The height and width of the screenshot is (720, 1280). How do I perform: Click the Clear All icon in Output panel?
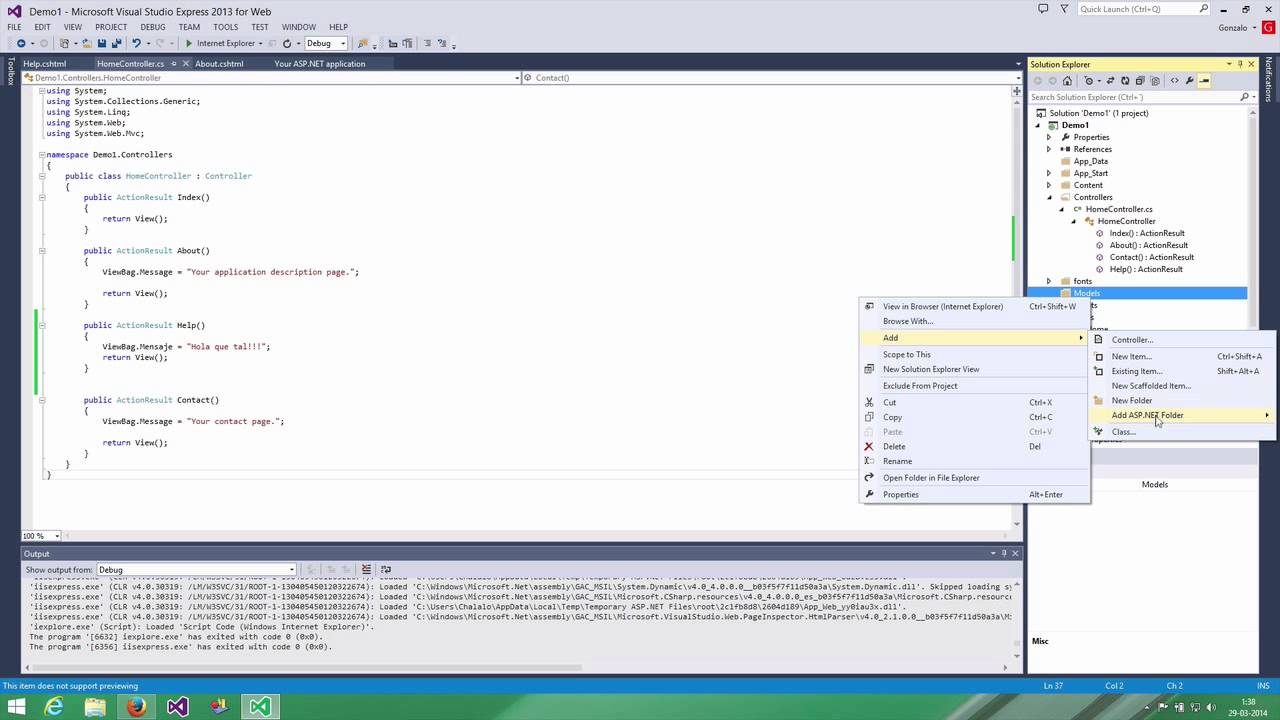pos(366,569)
